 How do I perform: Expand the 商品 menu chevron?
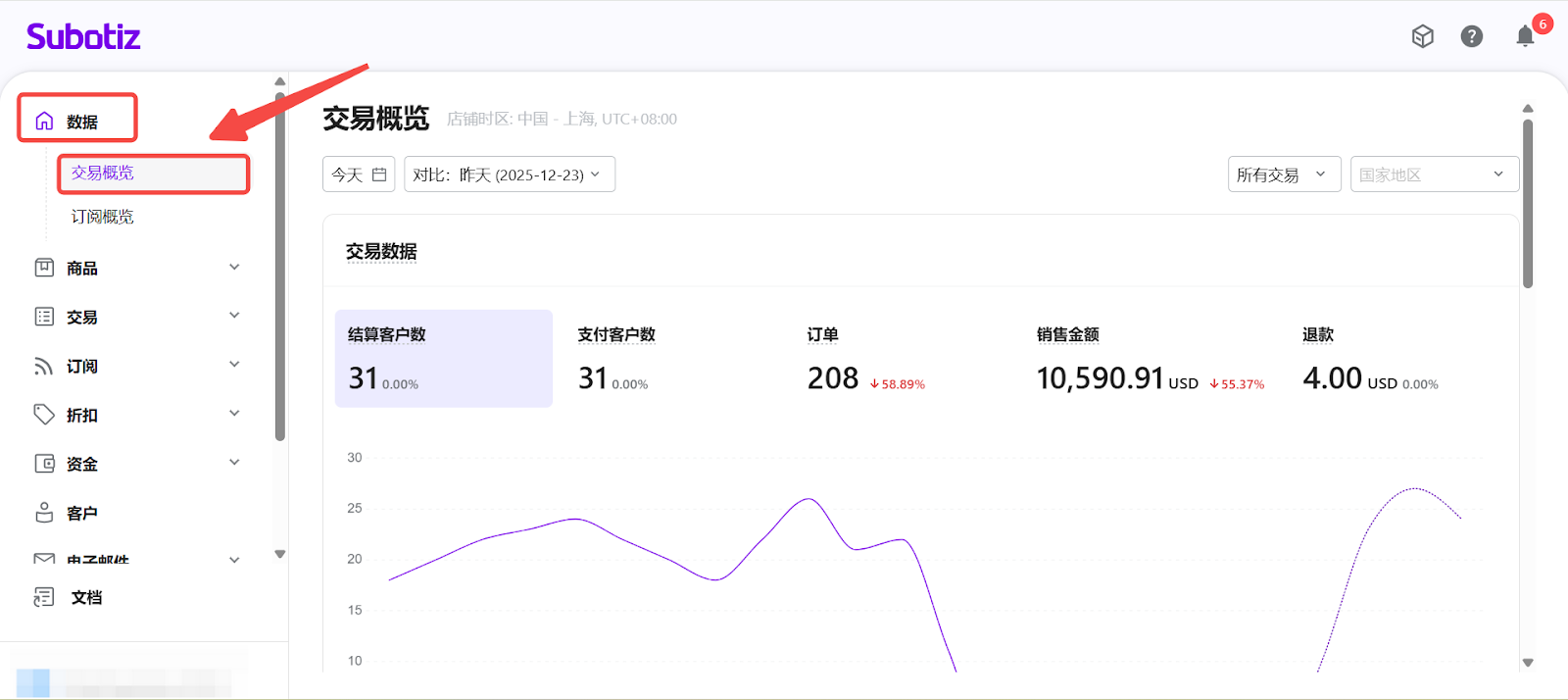tap(234, 268)
